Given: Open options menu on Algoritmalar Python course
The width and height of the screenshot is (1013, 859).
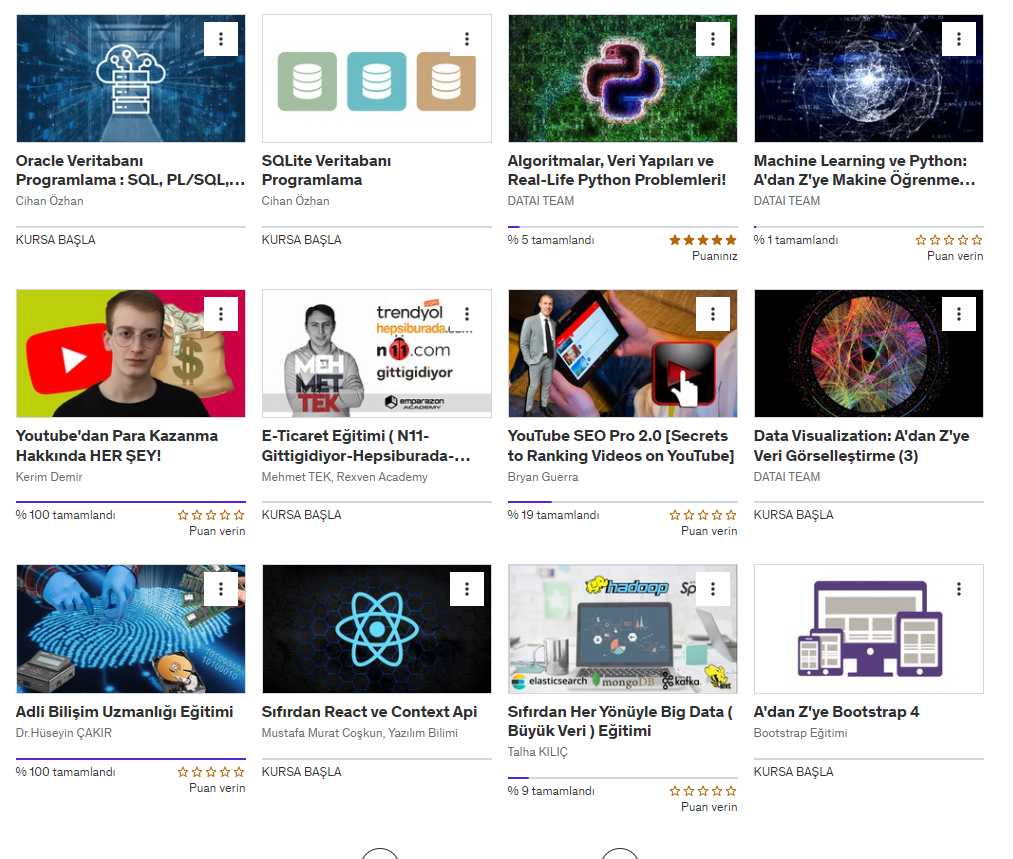Looking at the screenshot, I should coord(713,39).
